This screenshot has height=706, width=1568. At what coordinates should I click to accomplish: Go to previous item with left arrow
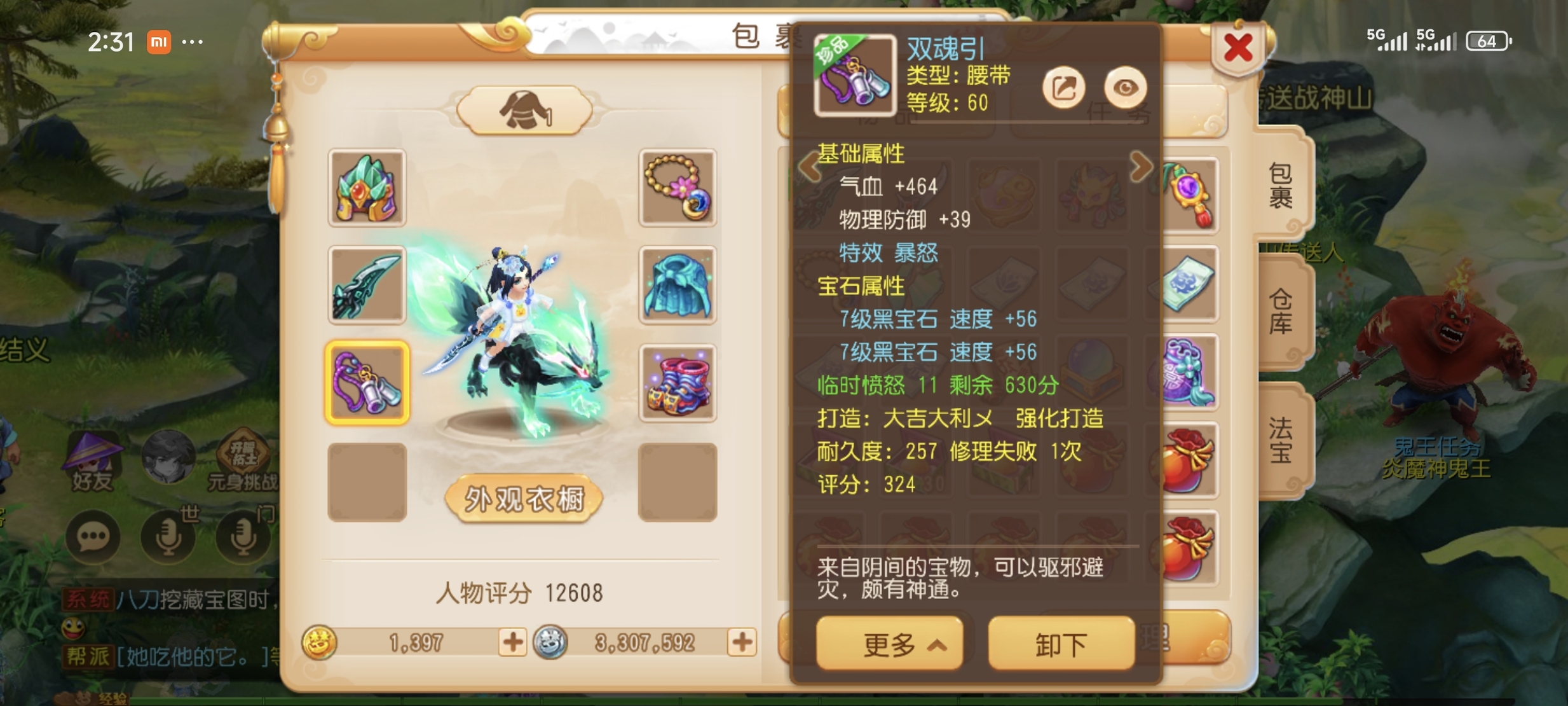click(809, 167)
